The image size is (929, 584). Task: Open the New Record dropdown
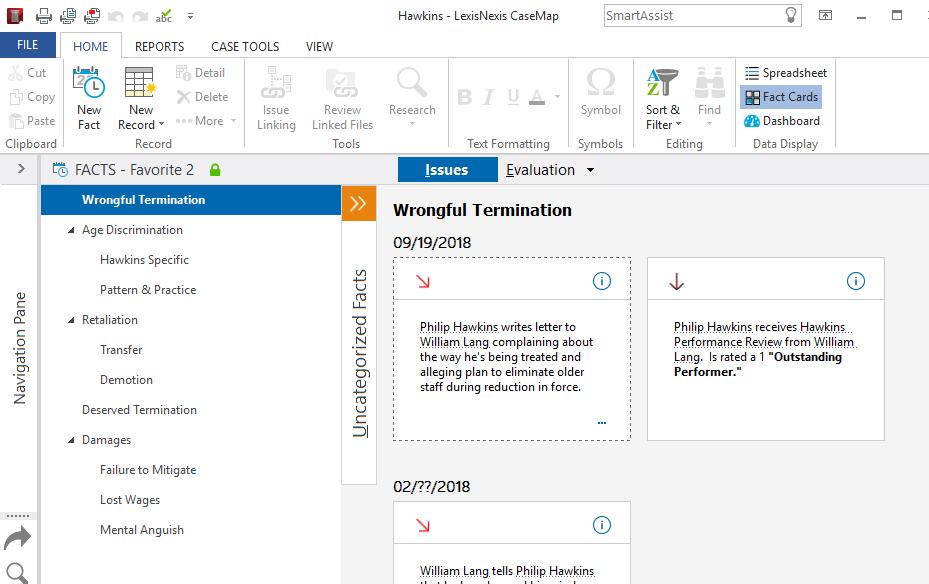[x=140, y=98]
